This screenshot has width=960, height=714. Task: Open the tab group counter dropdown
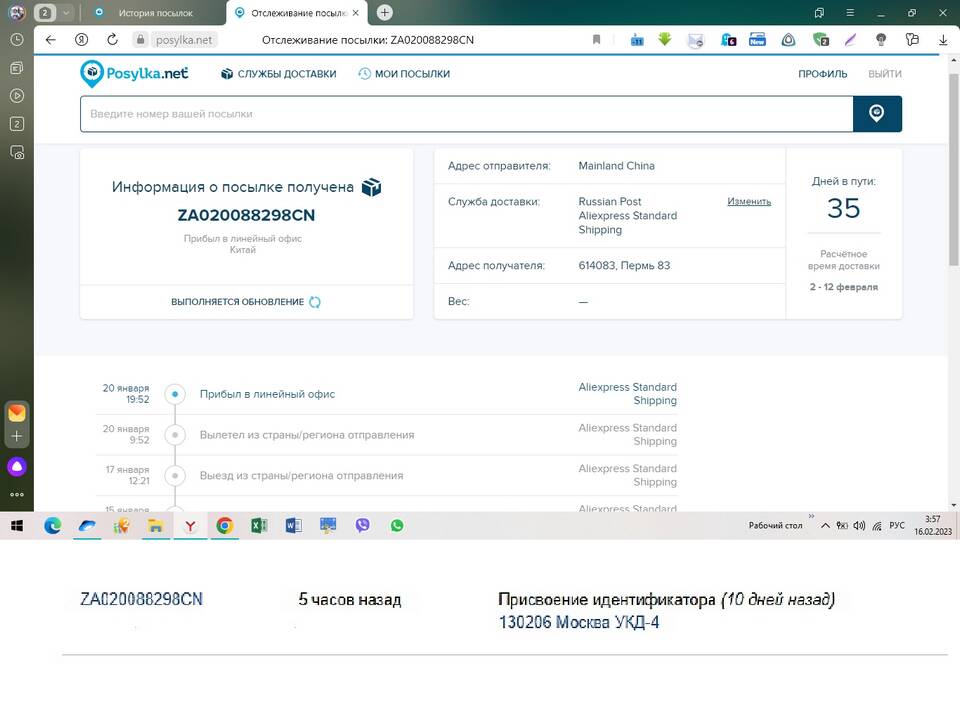(66, 12)
